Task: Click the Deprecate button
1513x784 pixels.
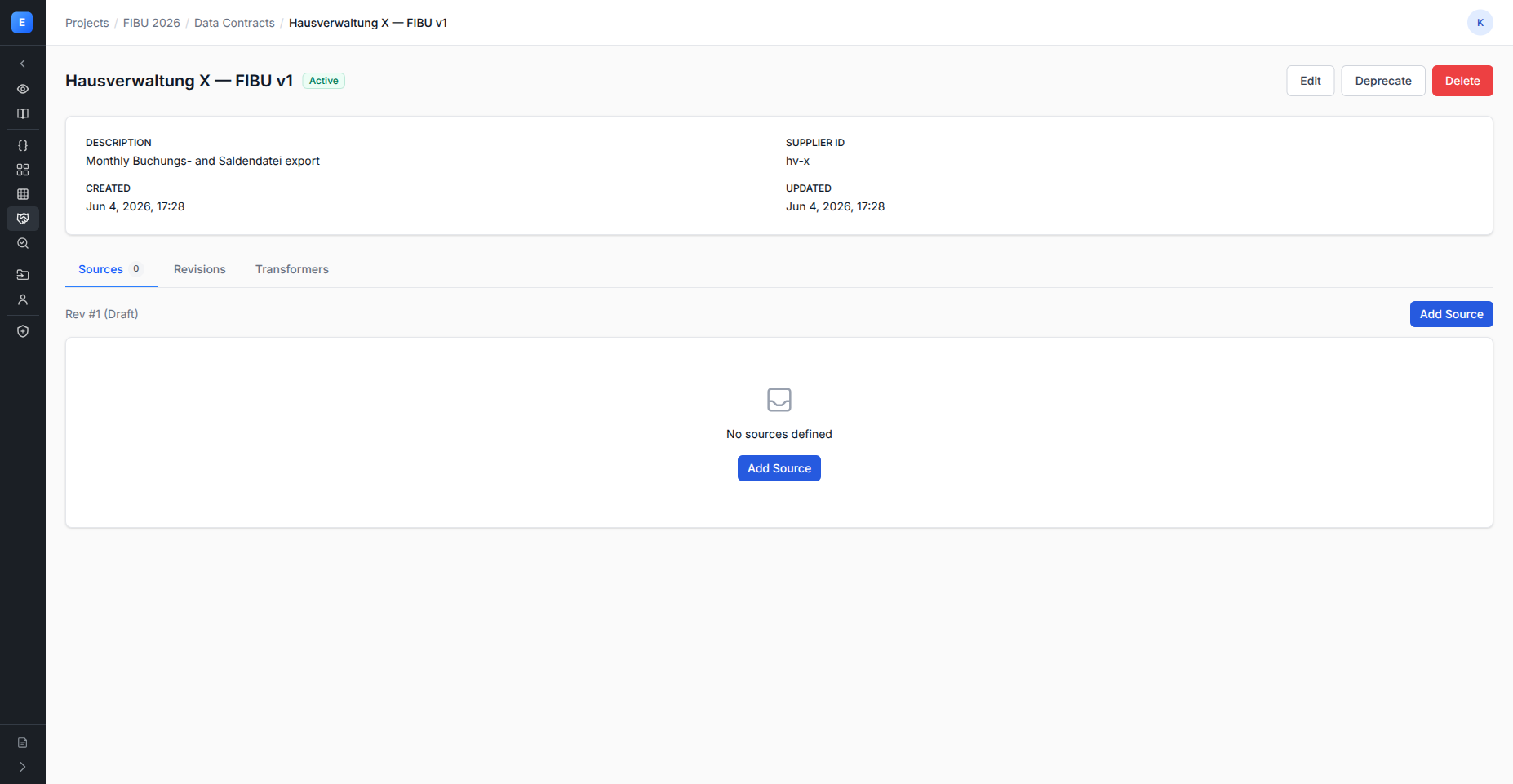Action: pos(1383,81)
